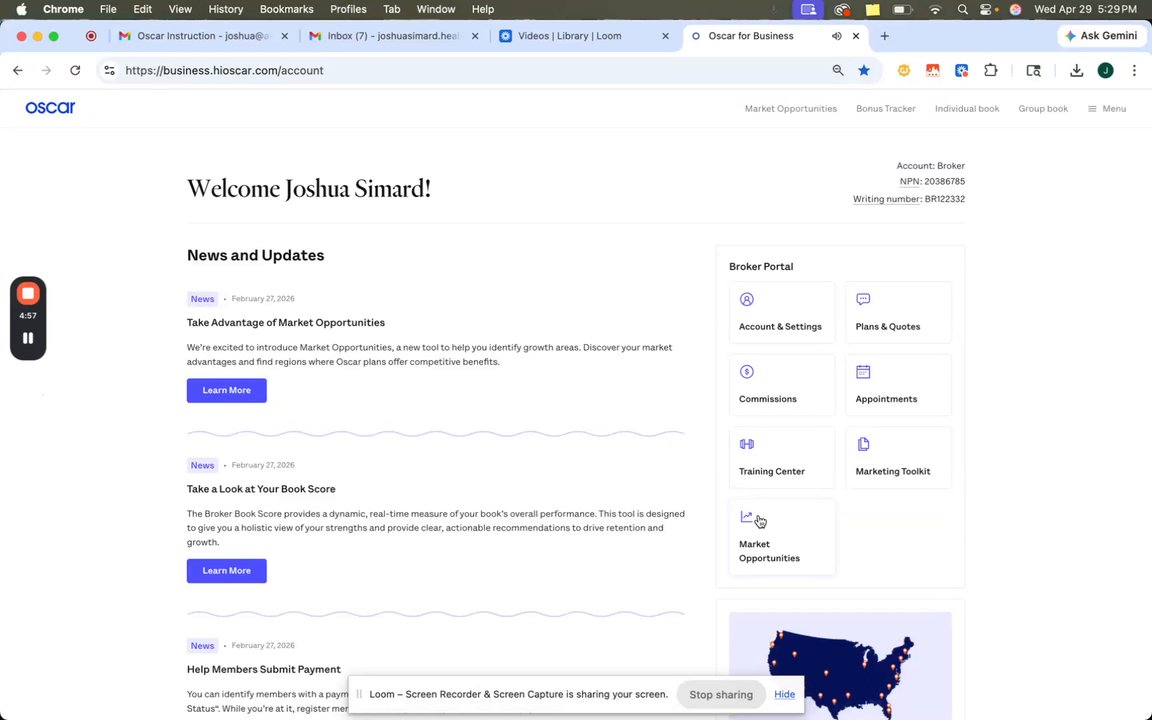
Task: Open Chrome profile avatar J
Action: (x=1105, y=71)
